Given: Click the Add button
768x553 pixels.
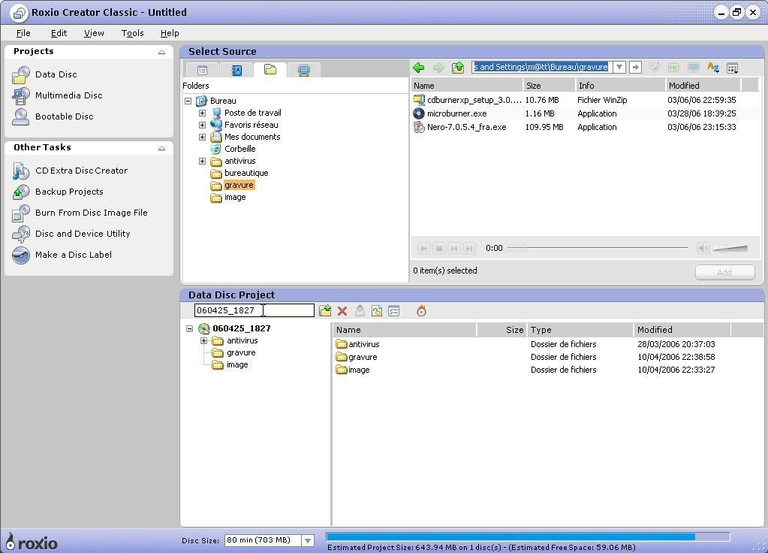Looking at the screenshot, I should (x=724, y=272).
